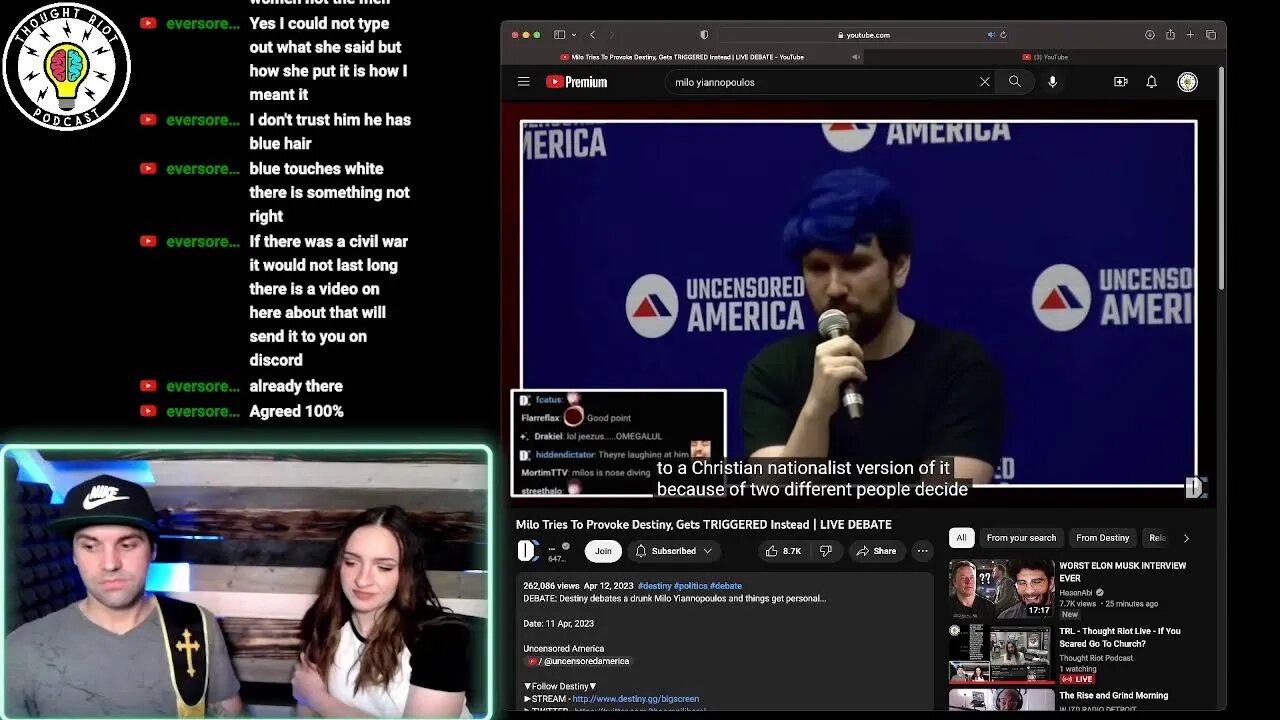Click chat message 'Agreed 100%'

(296, 411)
